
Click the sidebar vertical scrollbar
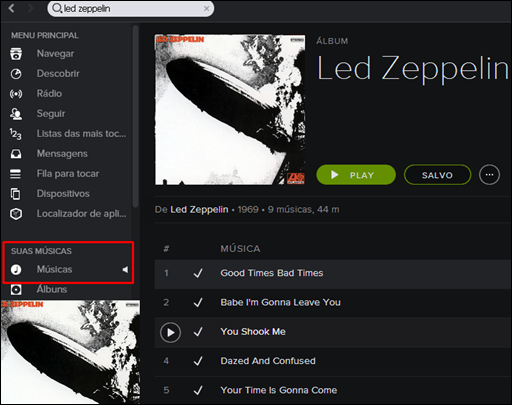pos(135,116)
